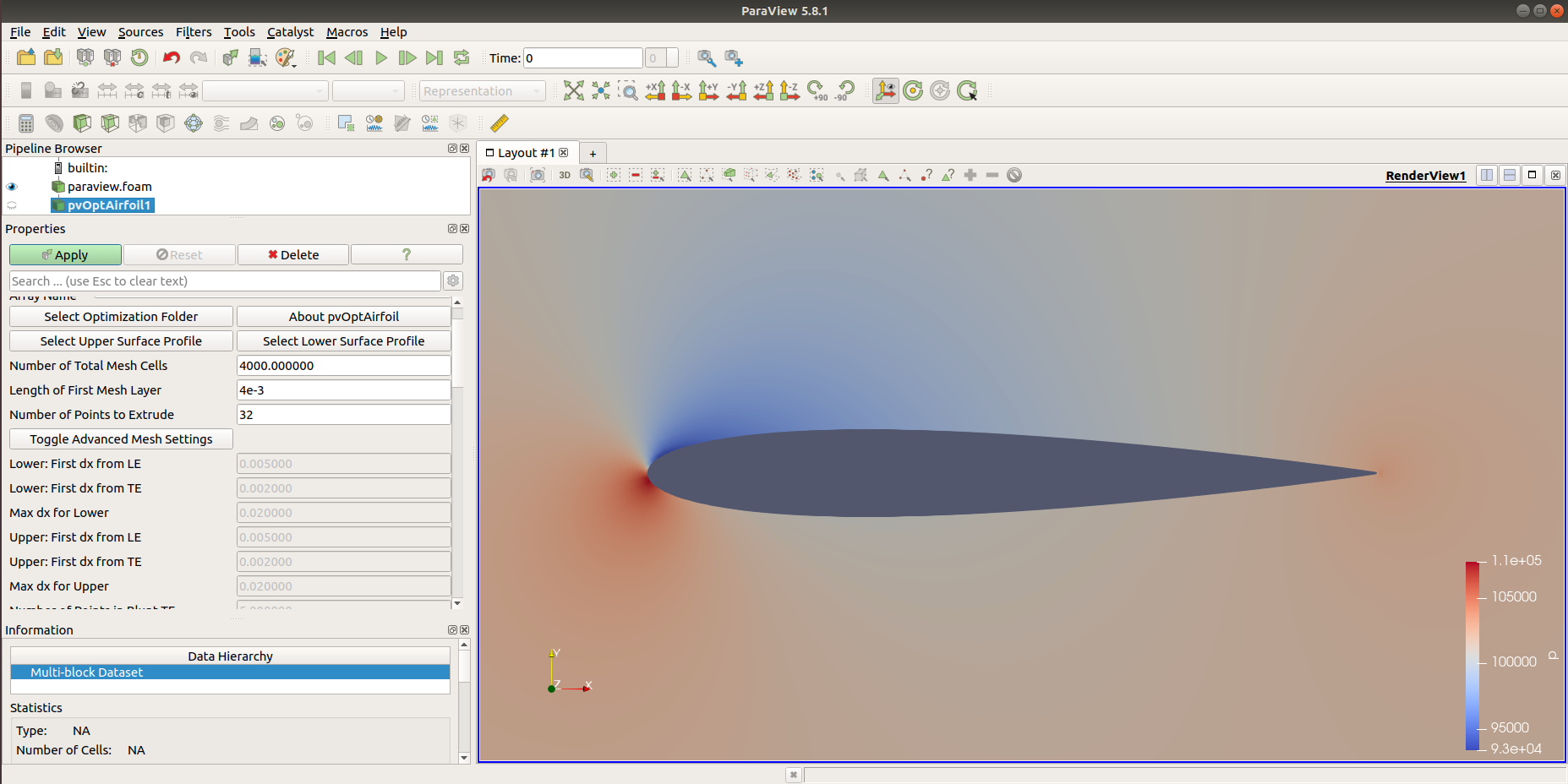
Task: Add a new layout tab with plus
Action: point(593,153)
